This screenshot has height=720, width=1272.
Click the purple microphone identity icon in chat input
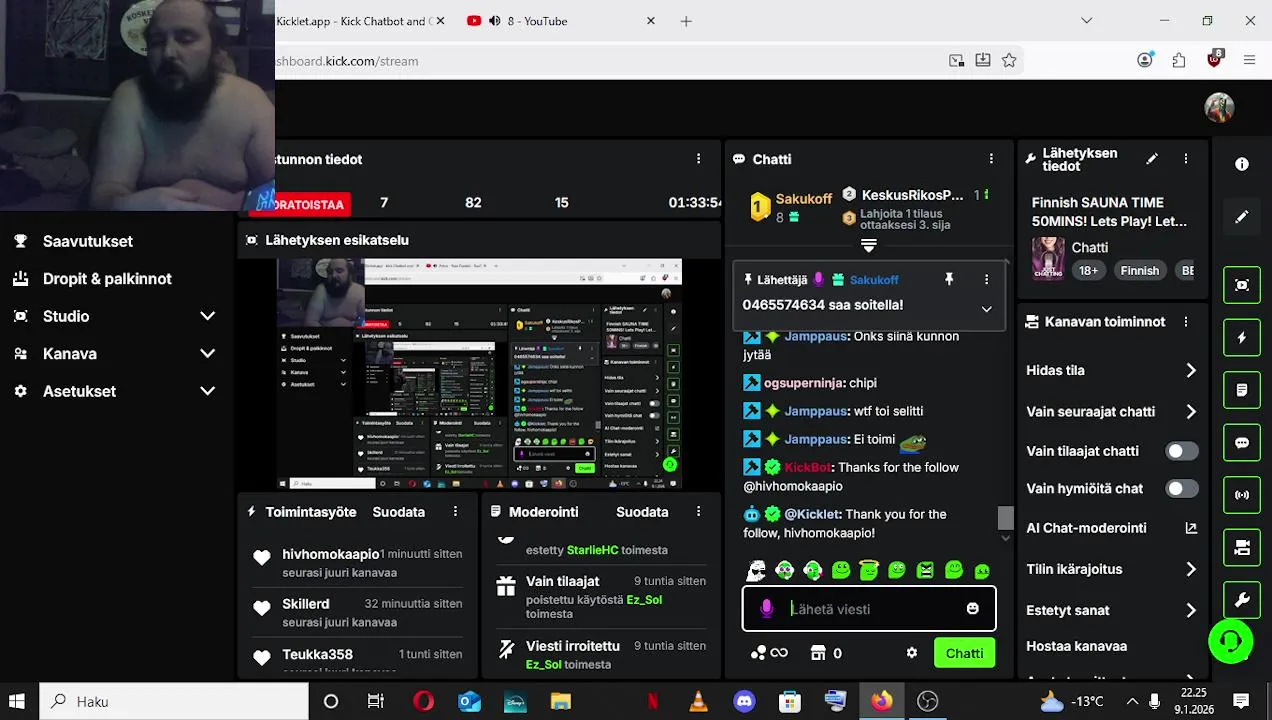767,608
